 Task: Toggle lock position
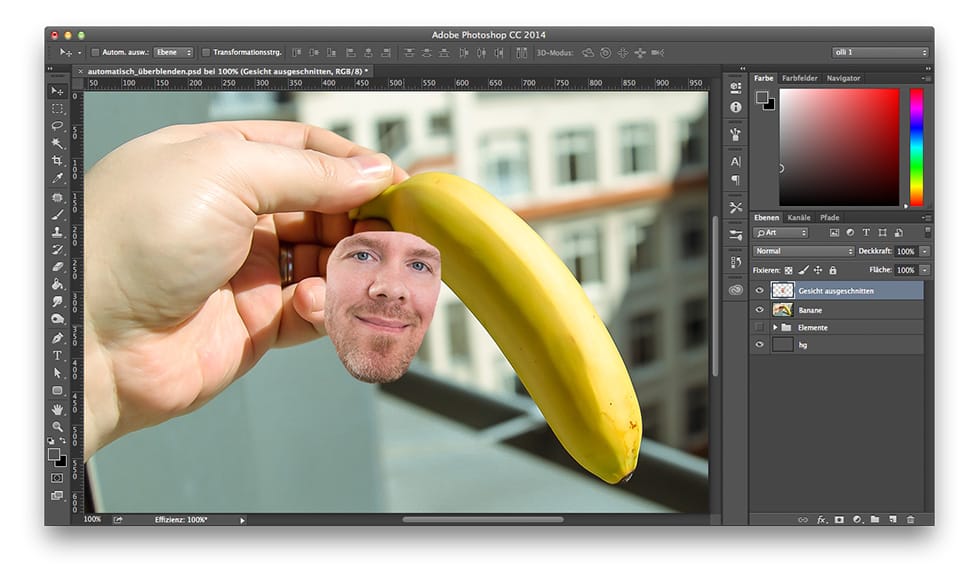[x=818, y=271]
